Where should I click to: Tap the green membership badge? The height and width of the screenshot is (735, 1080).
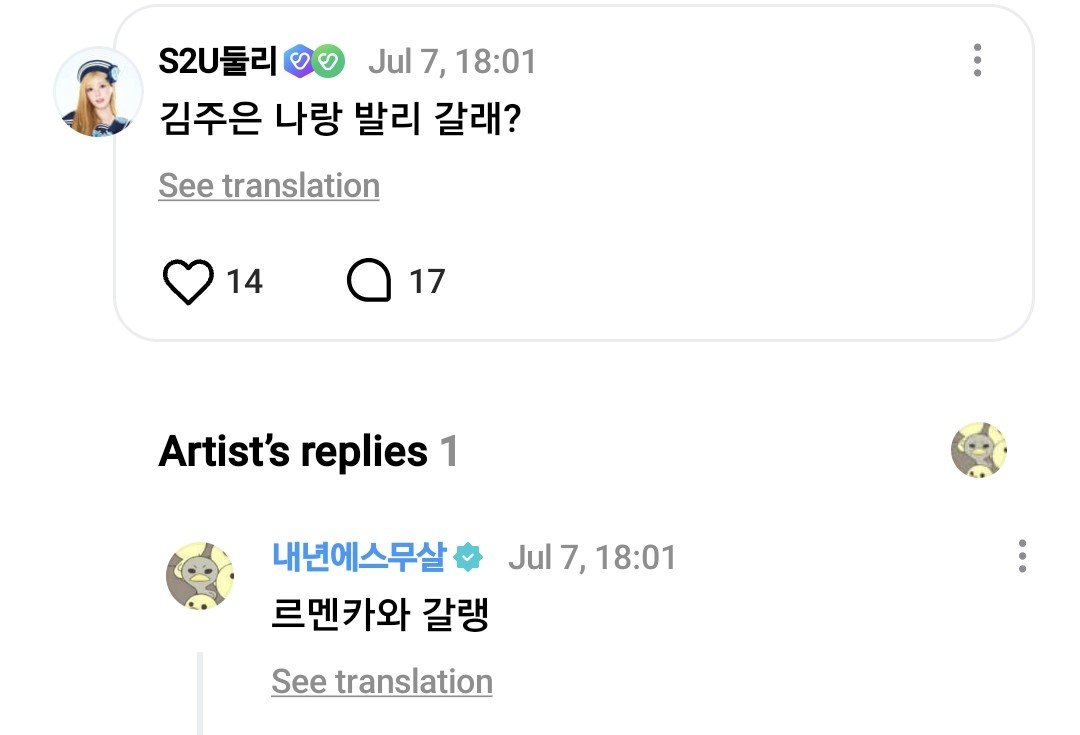tap(329, 61)
